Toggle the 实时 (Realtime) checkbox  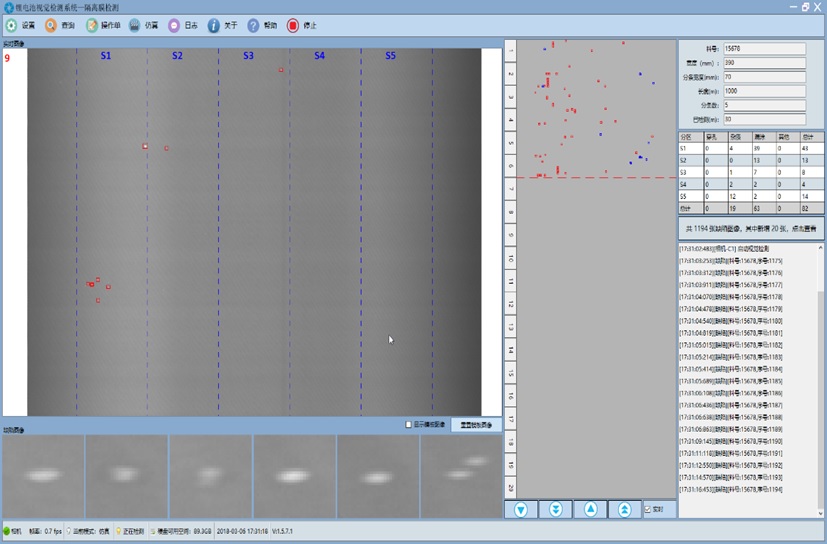(648, 509)
